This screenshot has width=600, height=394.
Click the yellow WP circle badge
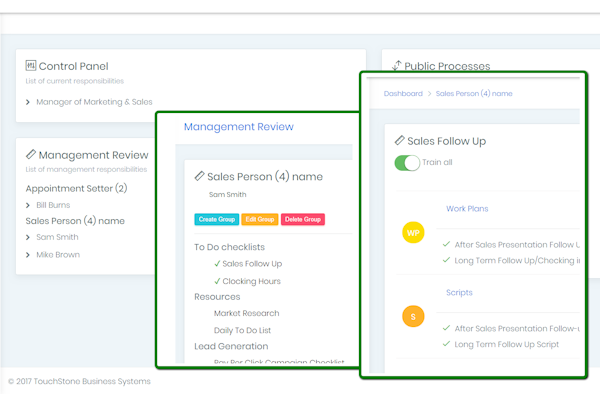pyautogui.click(x=413, y=233)
